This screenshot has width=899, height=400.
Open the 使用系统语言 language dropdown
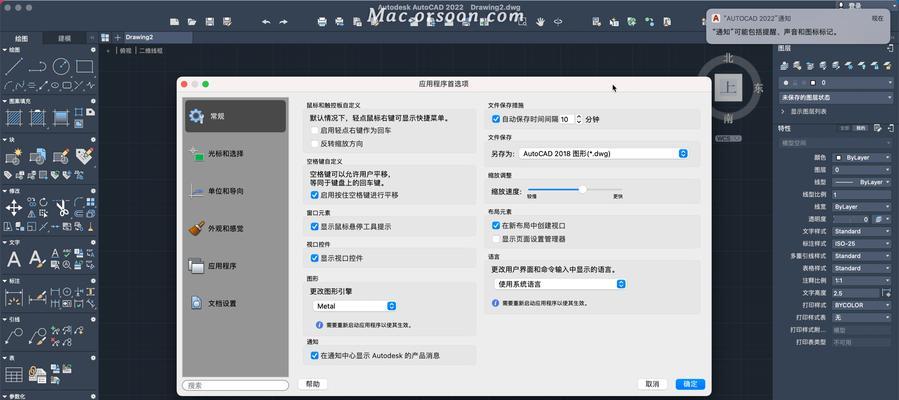560,284
